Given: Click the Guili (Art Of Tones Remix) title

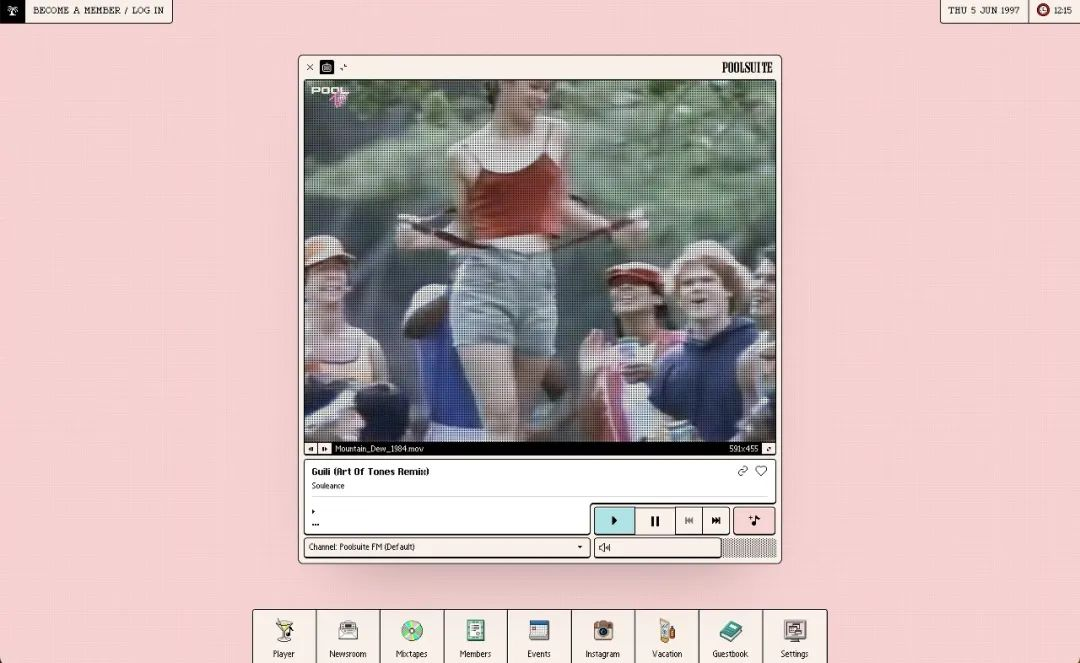Looking at the screenshot, I should (x=371, y=472).
